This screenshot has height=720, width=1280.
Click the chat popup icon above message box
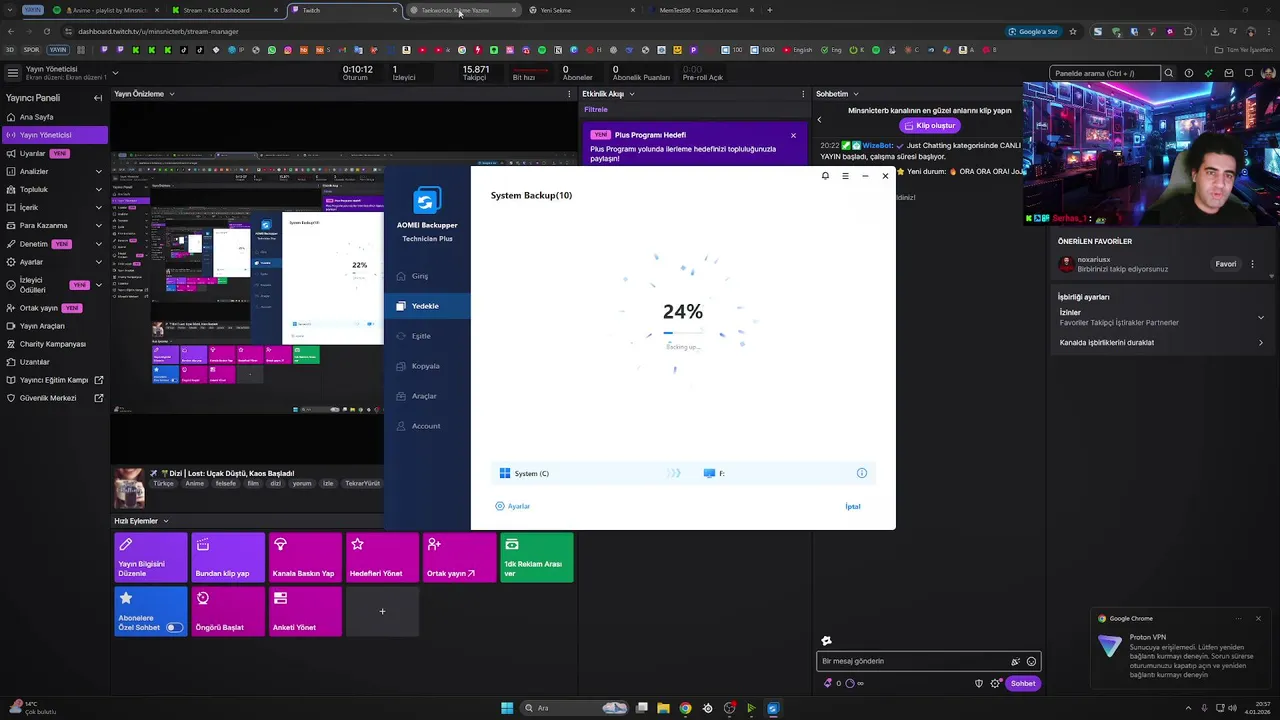(x=826, y=641)
